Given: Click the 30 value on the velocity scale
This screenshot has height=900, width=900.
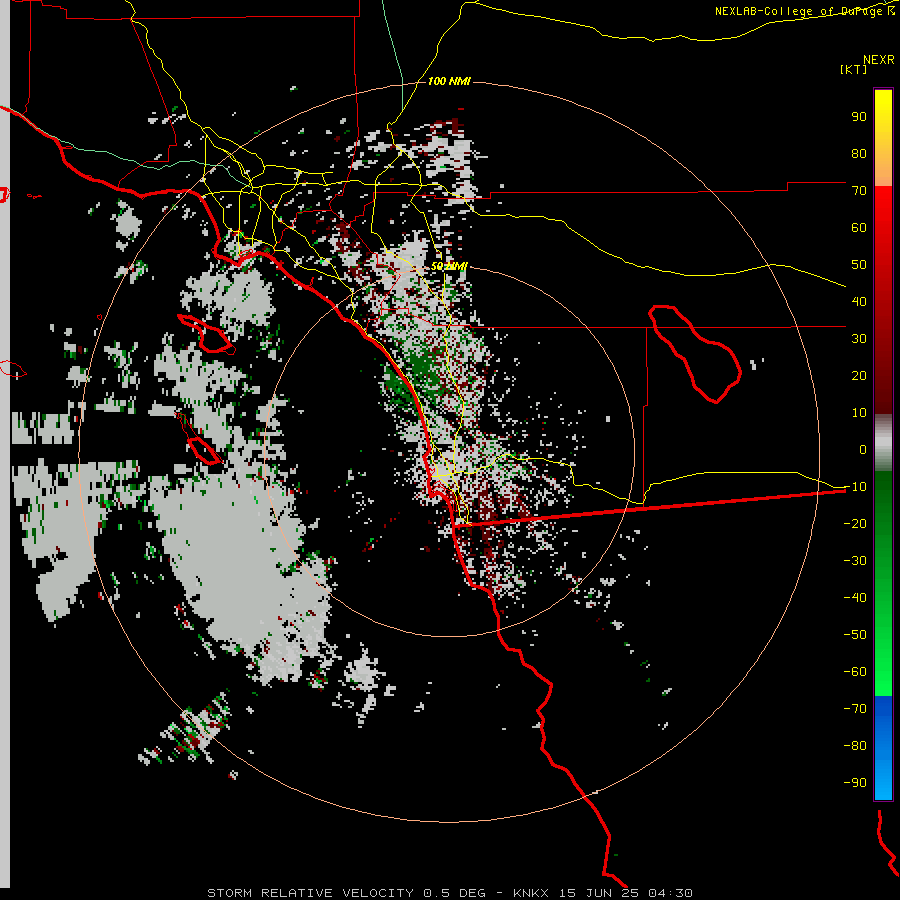Looking at the screenshot, I should pos(859,339).
